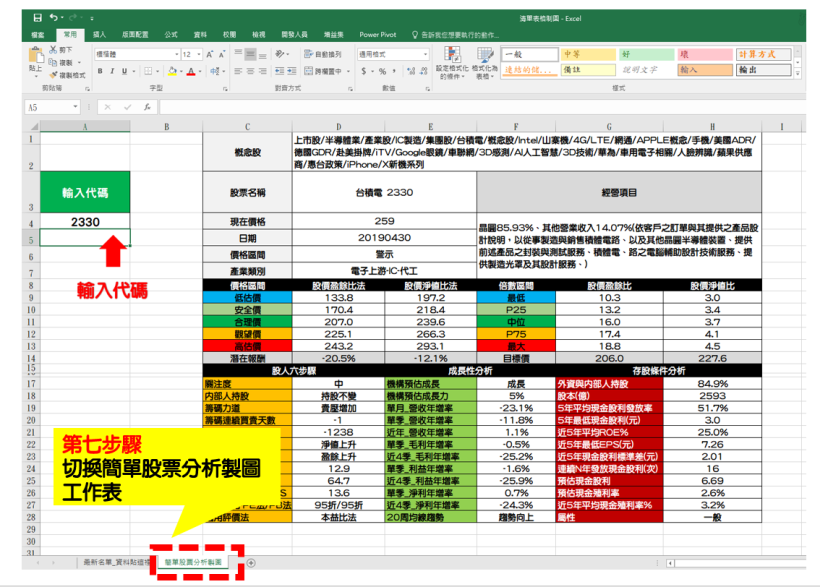Open the Name Box dropdown showing A5

[75, 107]
